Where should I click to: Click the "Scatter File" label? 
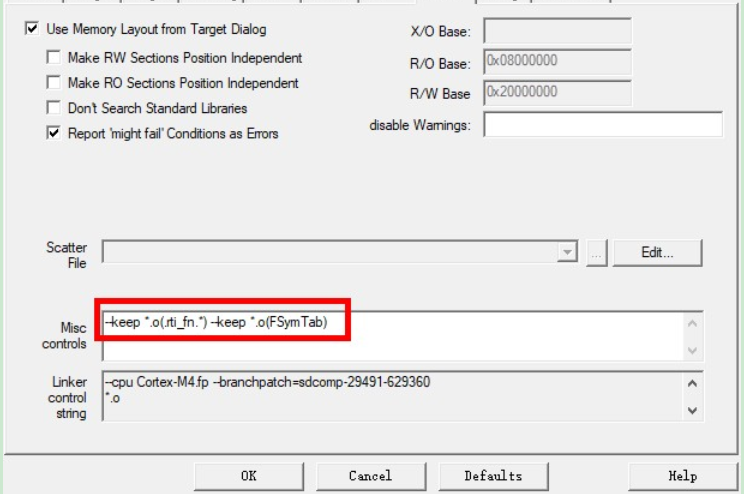66,255
